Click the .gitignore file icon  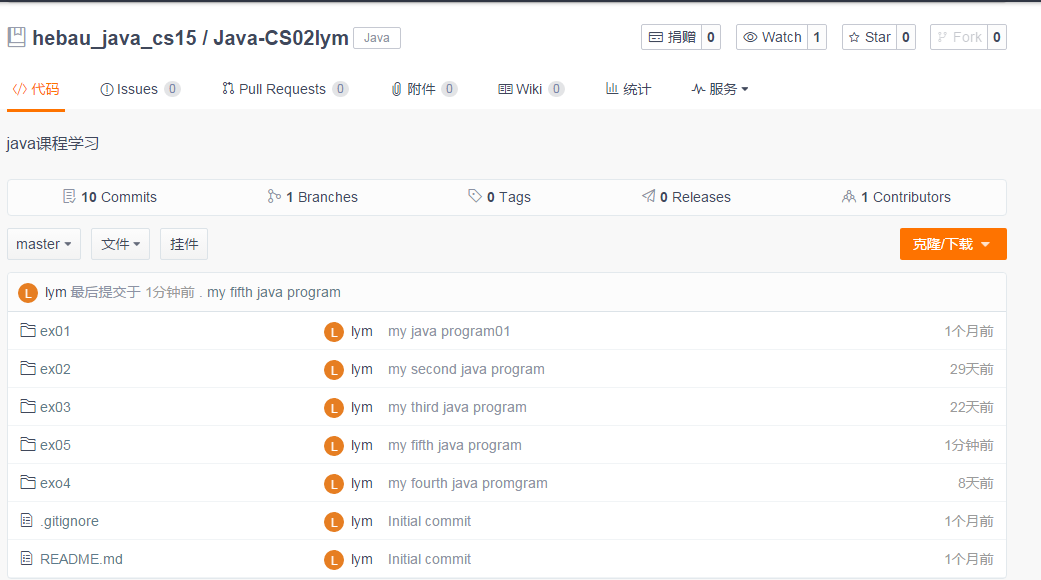[x=27, y=520]
